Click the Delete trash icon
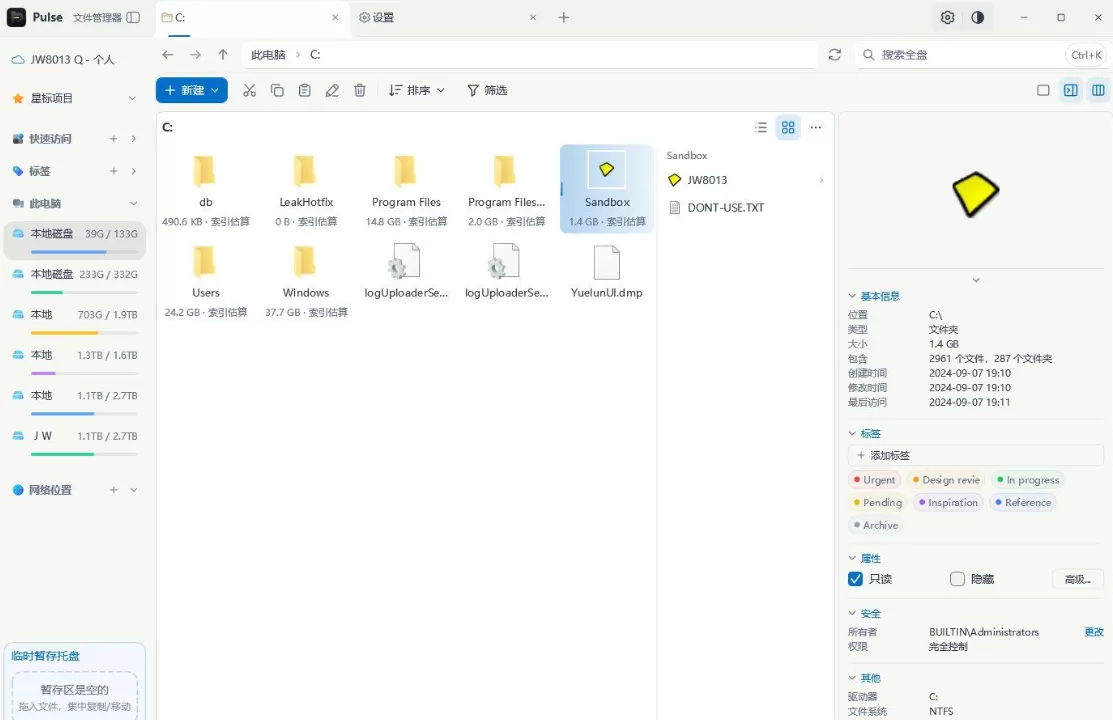 click(360, 90)
